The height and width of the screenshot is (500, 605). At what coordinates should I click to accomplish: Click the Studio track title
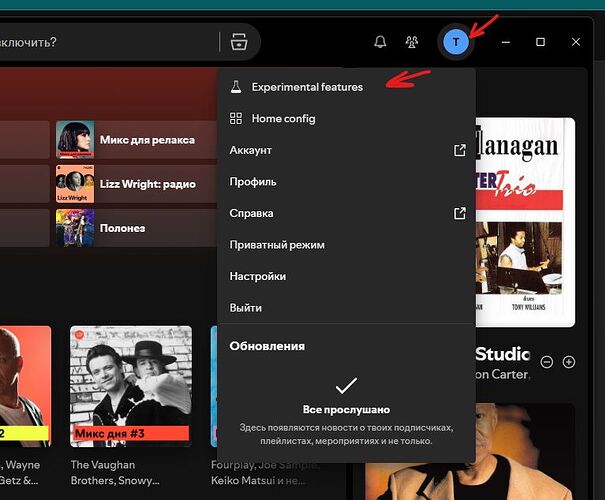(503, 354)
